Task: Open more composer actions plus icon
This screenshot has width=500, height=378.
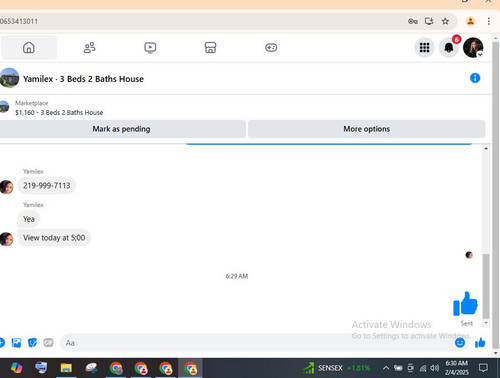Action: 2,343
